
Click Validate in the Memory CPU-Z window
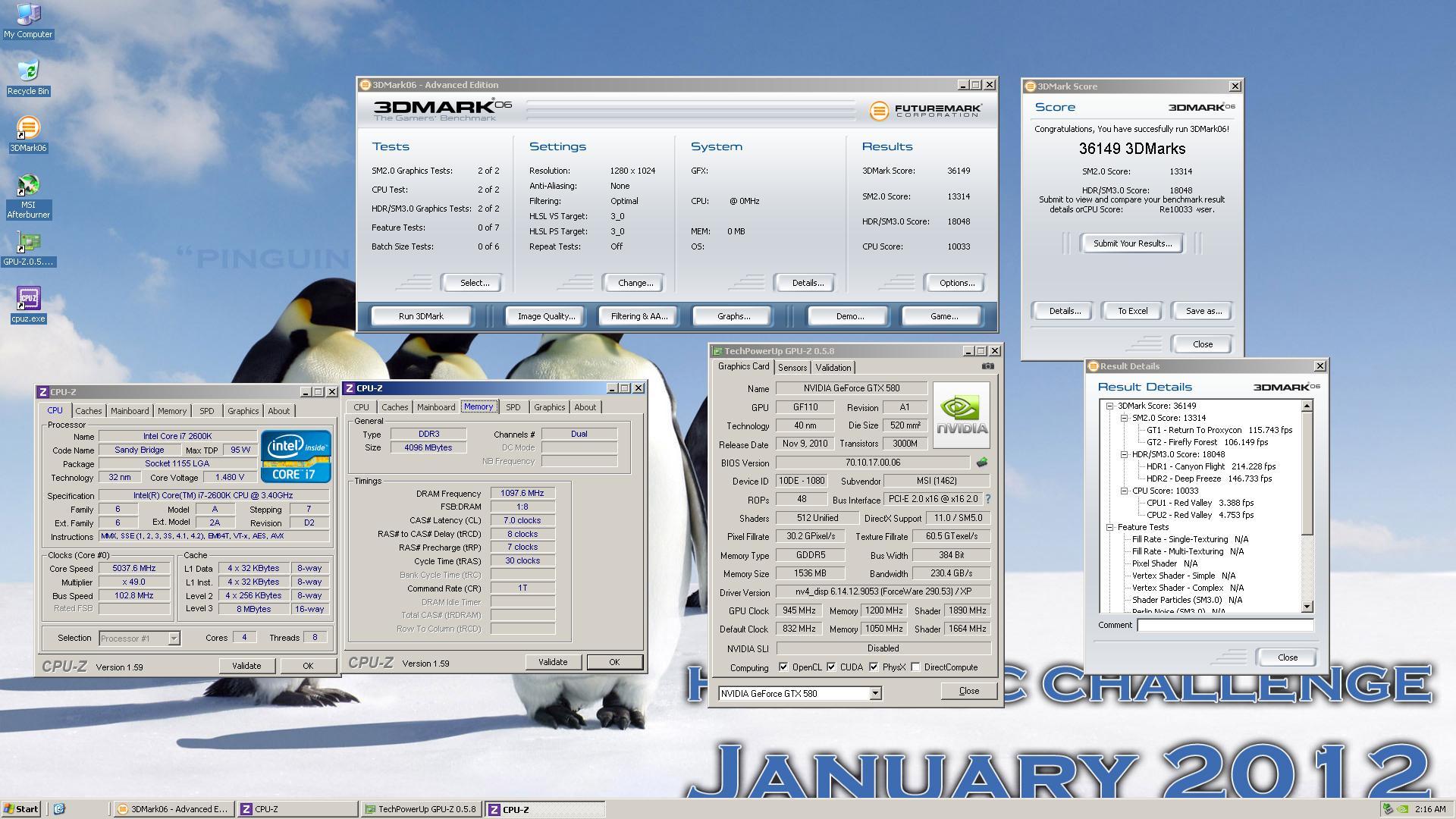[553, 662]
